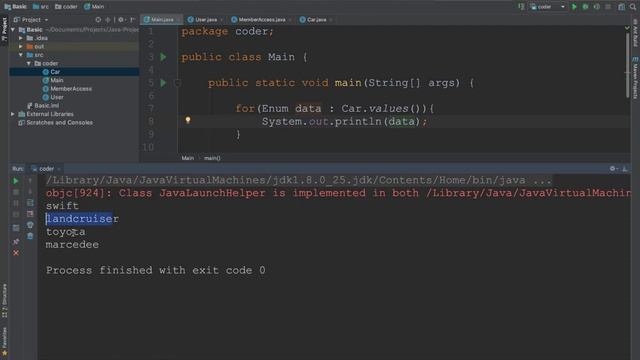Expand the .idea folder
The image size is (640, 360).
[21, 38]
